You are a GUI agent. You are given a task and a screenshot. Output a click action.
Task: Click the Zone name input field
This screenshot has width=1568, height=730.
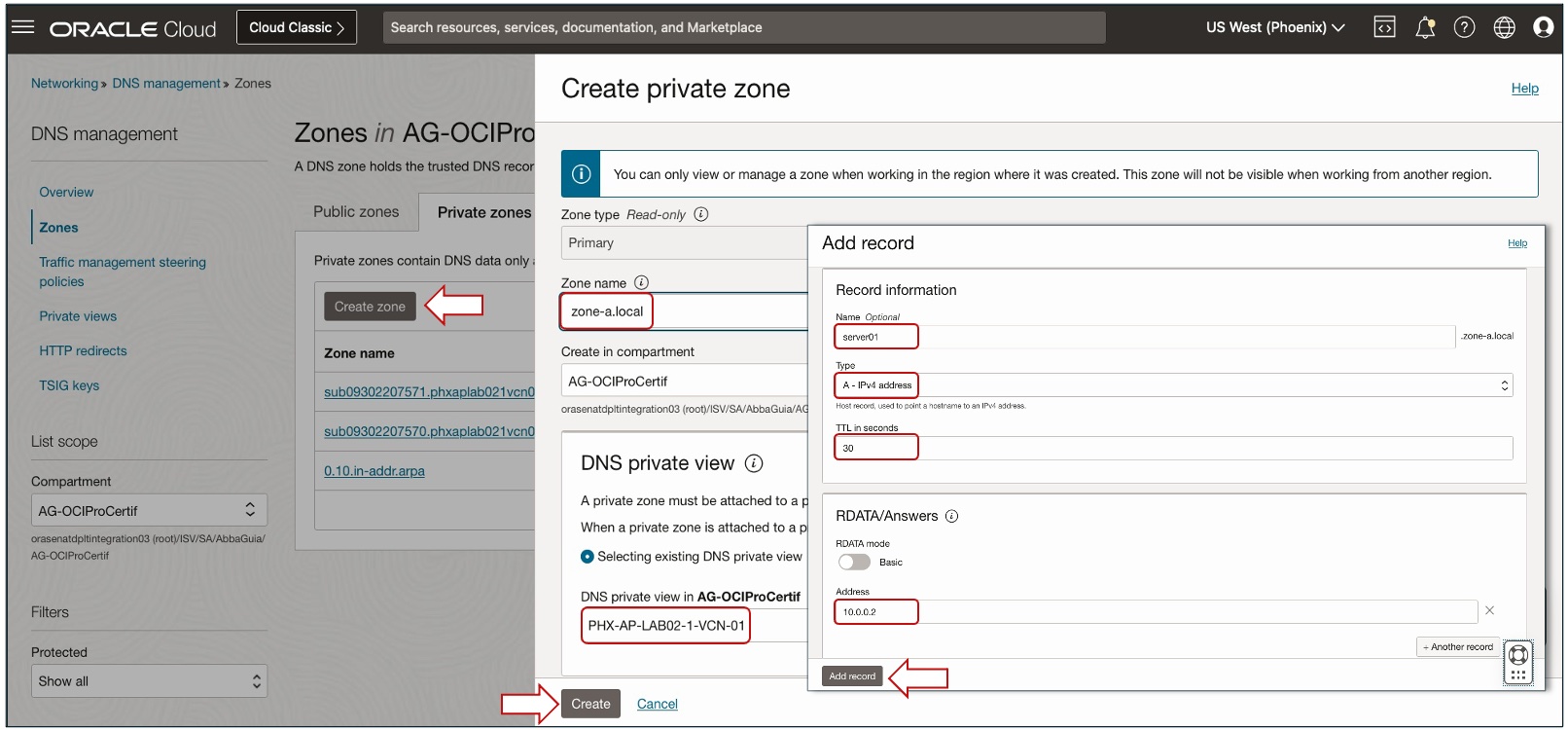[685, 311]
